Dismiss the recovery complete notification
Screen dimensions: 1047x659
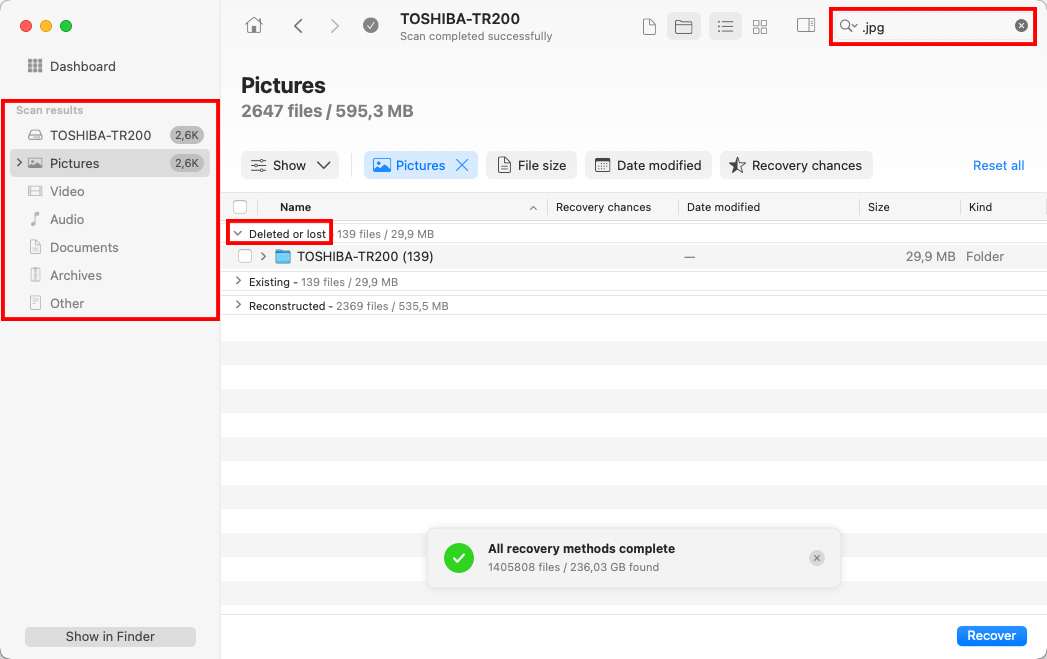point(817,558)
